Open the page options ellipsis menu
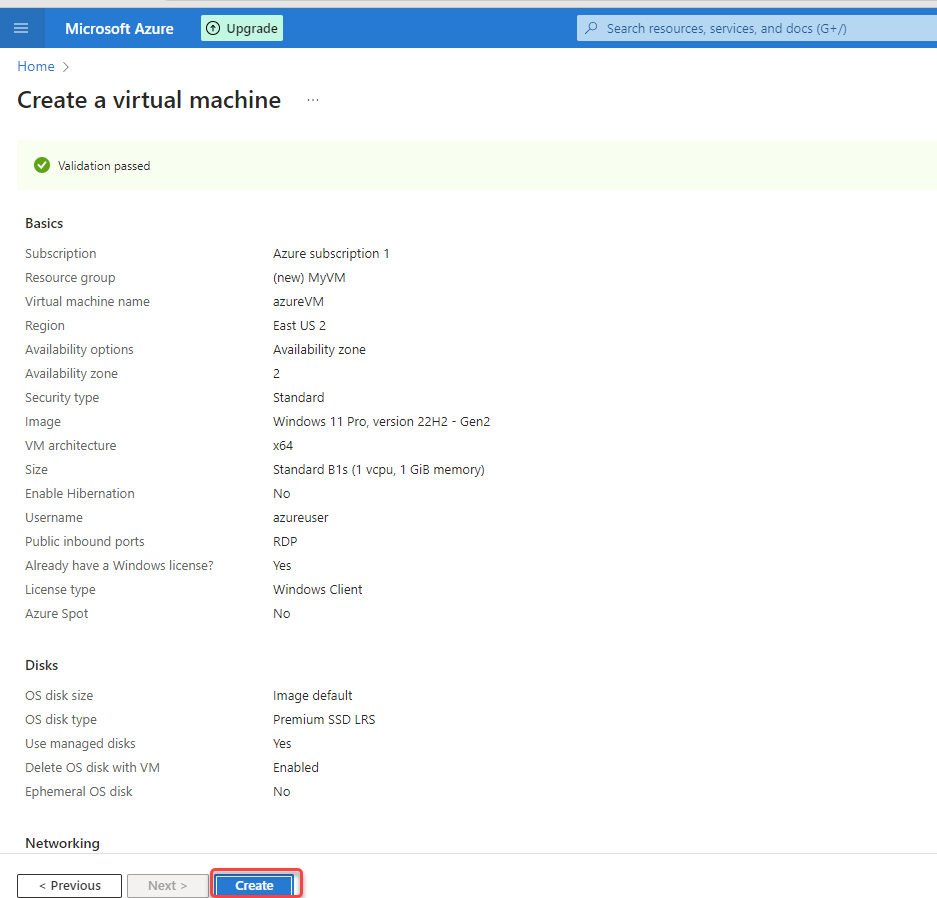The width and height of the screenshot is (937, 898). (313, 99)
